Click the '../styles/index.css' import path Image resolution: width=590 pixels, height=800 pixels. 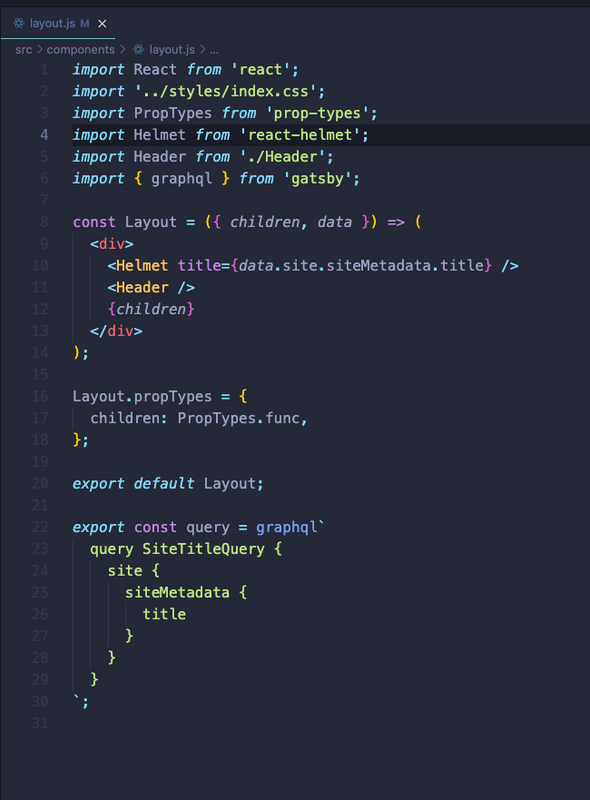[226, 91]
